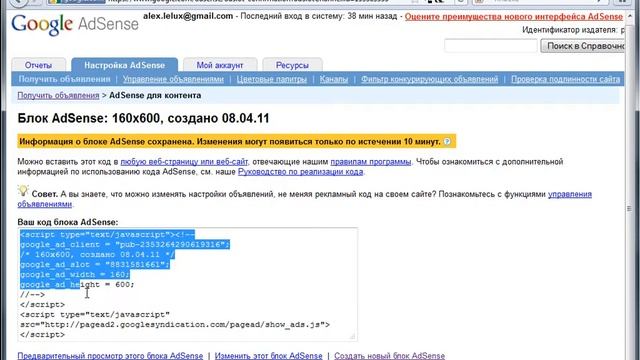Open the правилам программы link
The width and height of the screenshot is (640, 360).
[x=371, y=162]
